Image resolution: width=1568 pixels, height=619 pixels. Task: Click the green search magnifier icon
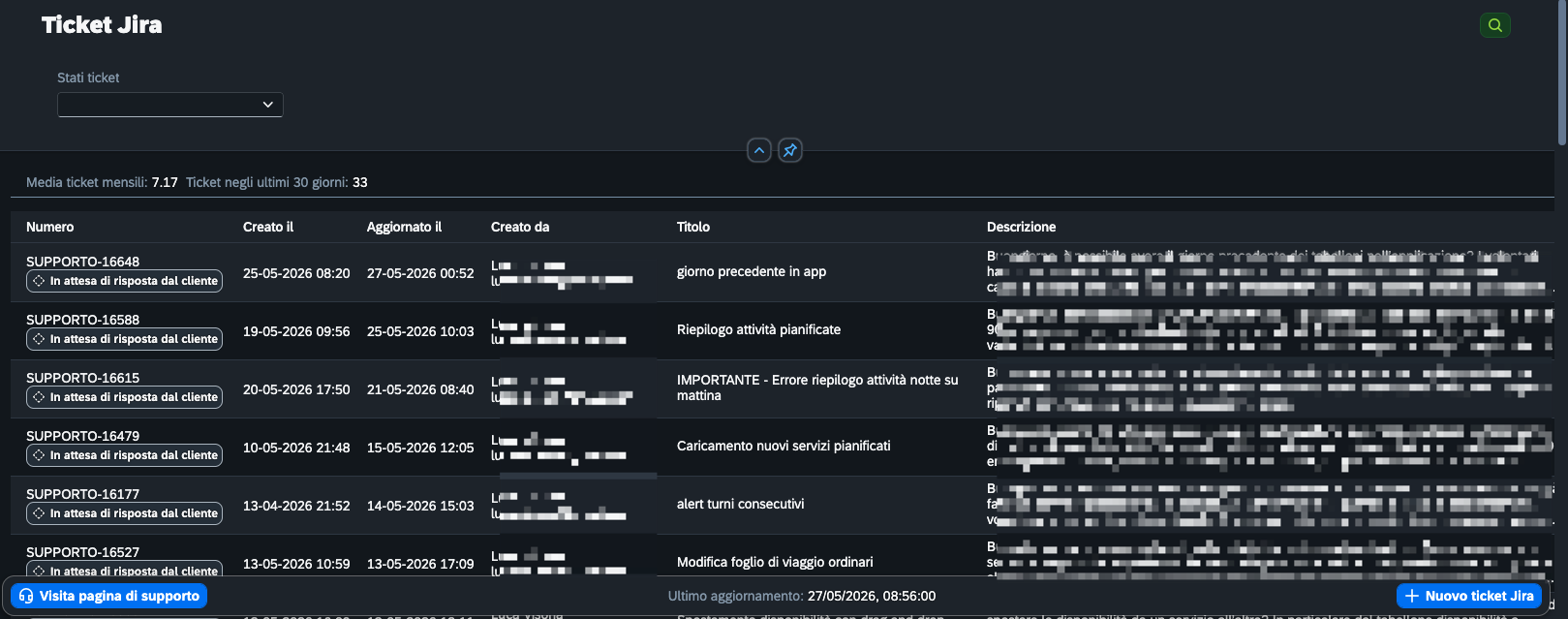1494,25
